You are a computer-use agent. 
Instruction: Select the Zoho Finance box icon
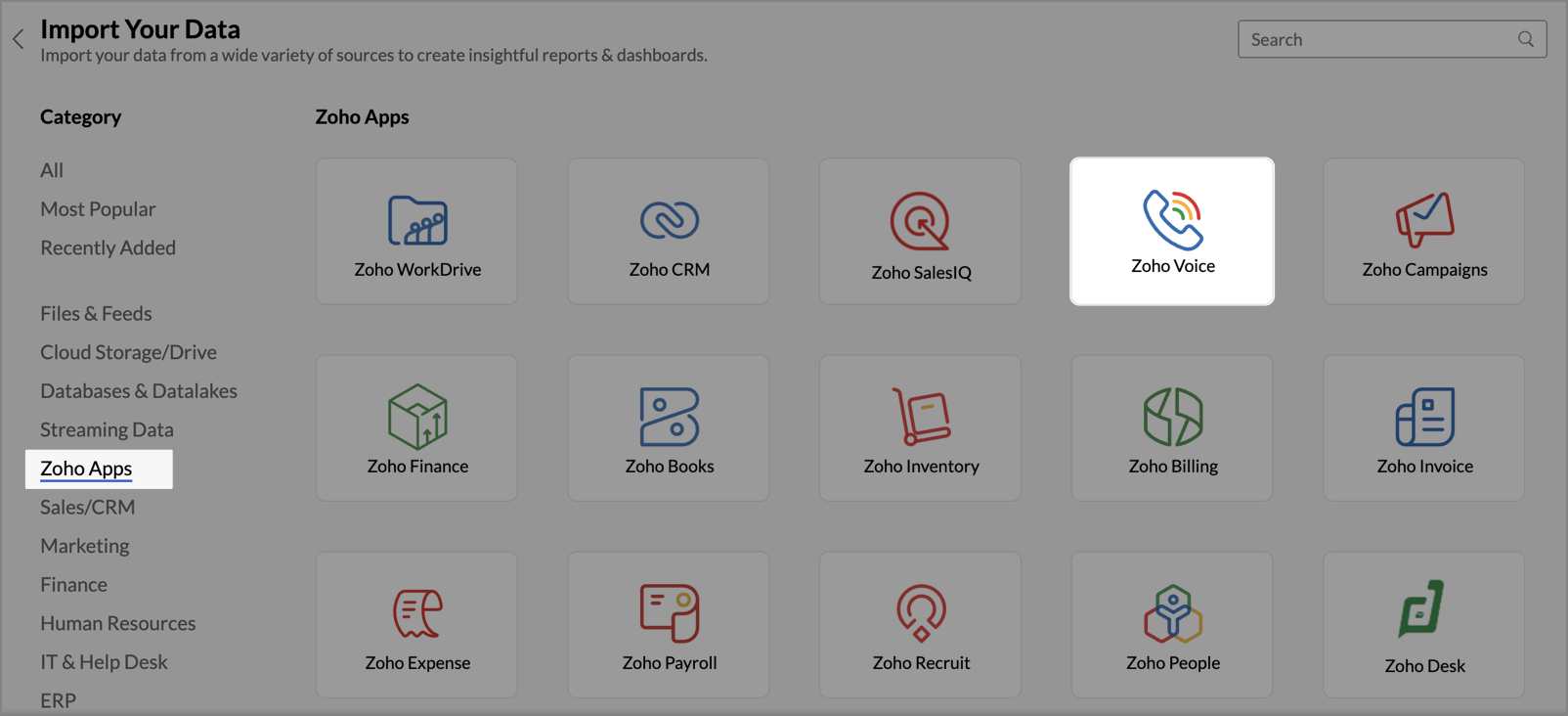click(x=417, y=416)
